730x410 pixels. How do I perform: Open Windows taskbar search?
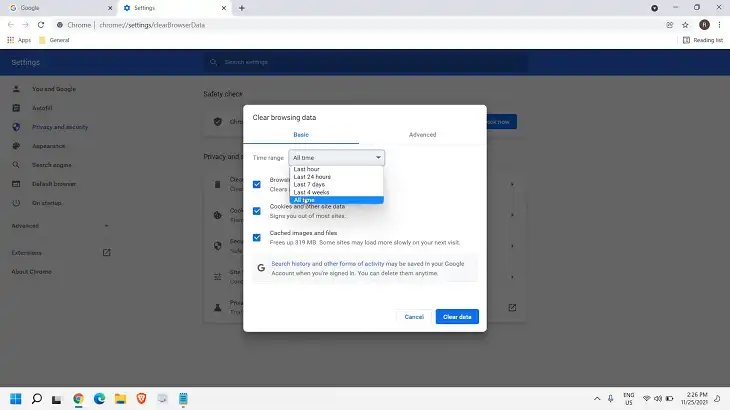[x=37, y=399]
